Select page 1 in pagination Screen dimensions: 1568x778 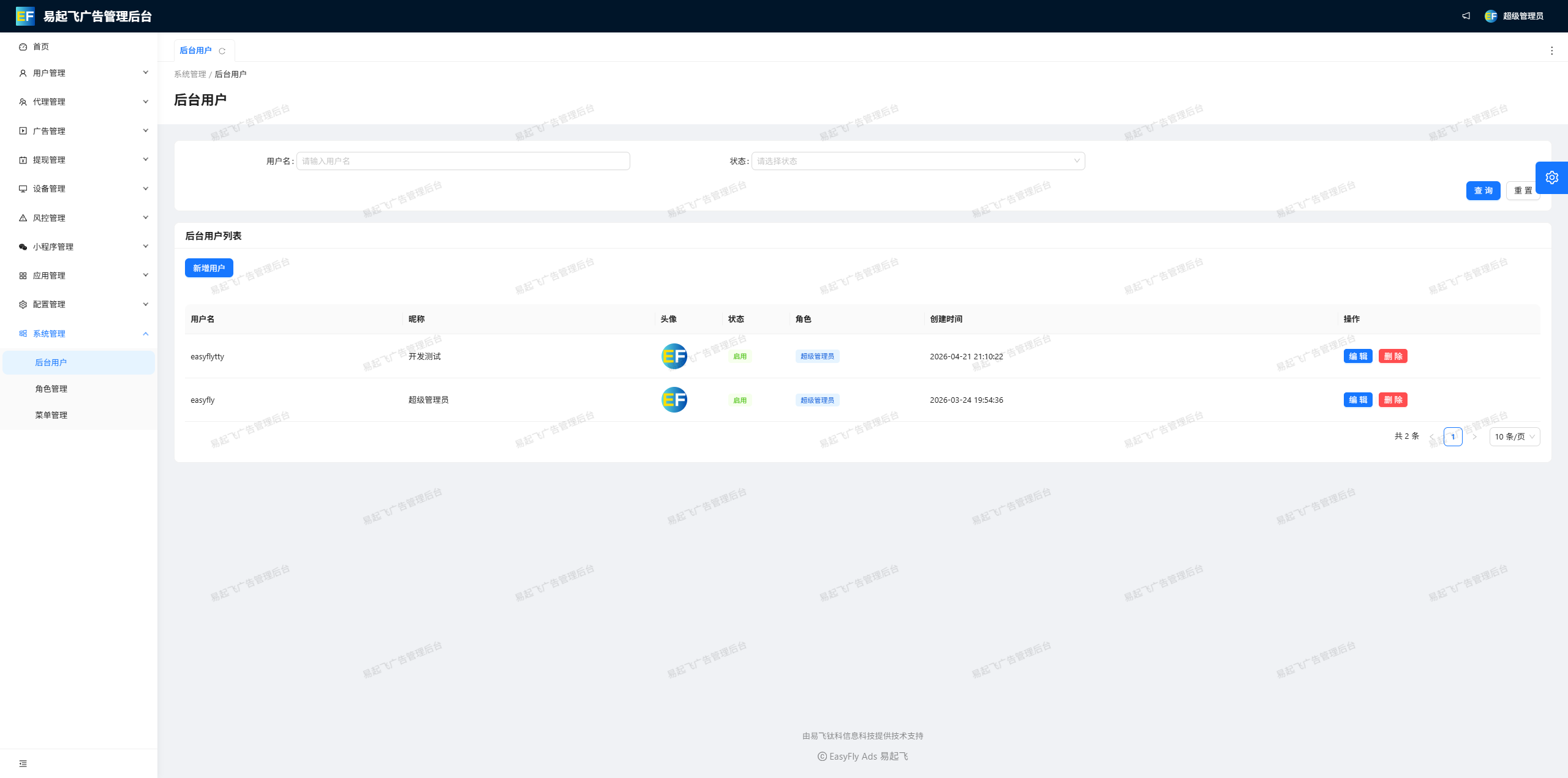click(1453, 436)
